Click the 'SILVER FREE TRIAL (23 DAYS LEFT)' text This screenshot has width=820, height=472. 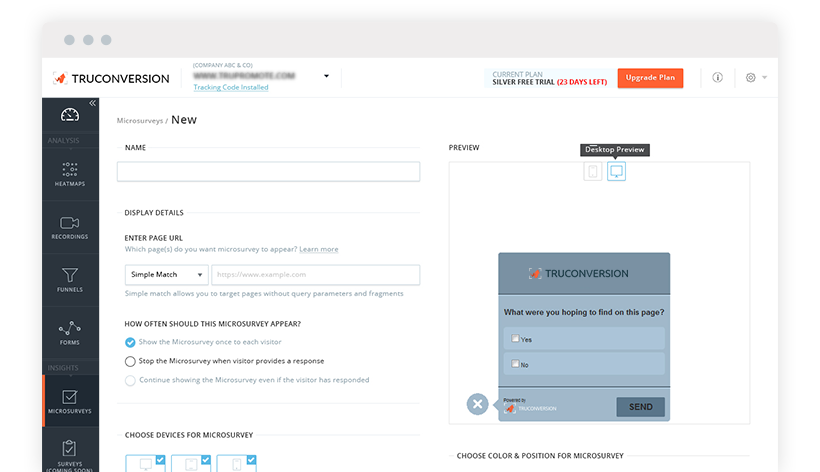(550, 82)
